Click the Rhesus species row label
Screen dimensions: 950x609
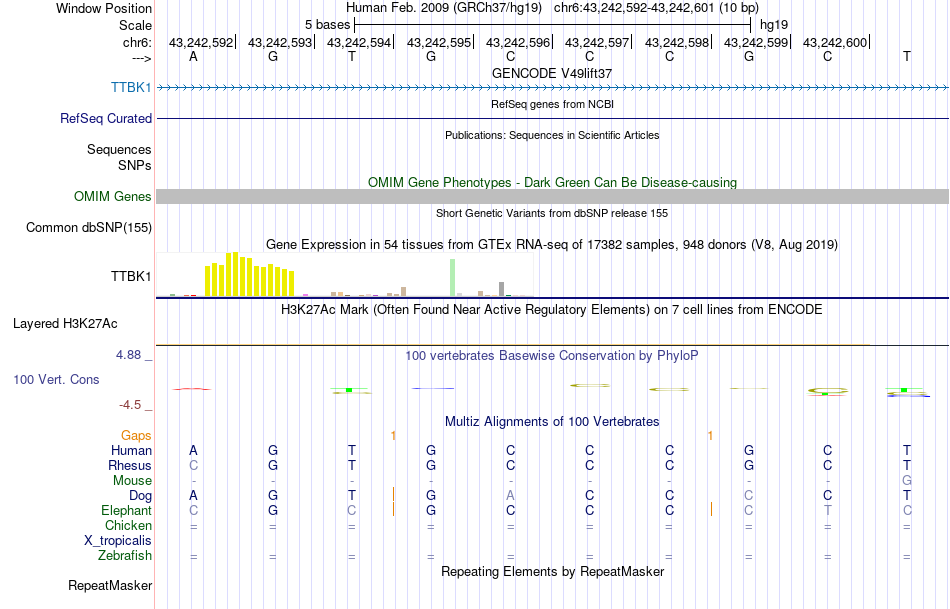pos(130,465)
